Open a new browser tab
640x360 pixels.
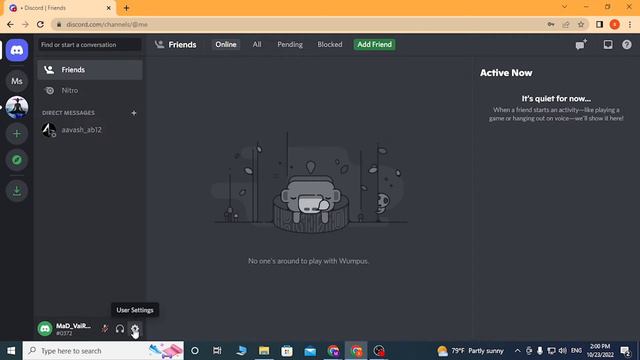click(126, 8)
